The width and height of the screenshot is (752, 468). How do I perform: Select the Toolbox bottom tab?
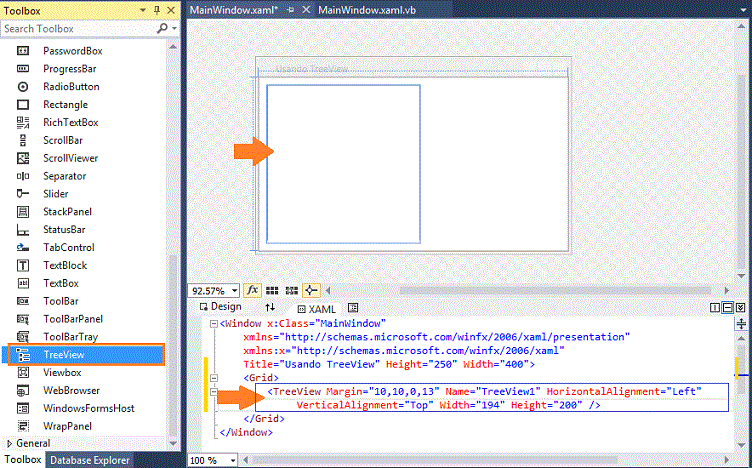[23, 459]
